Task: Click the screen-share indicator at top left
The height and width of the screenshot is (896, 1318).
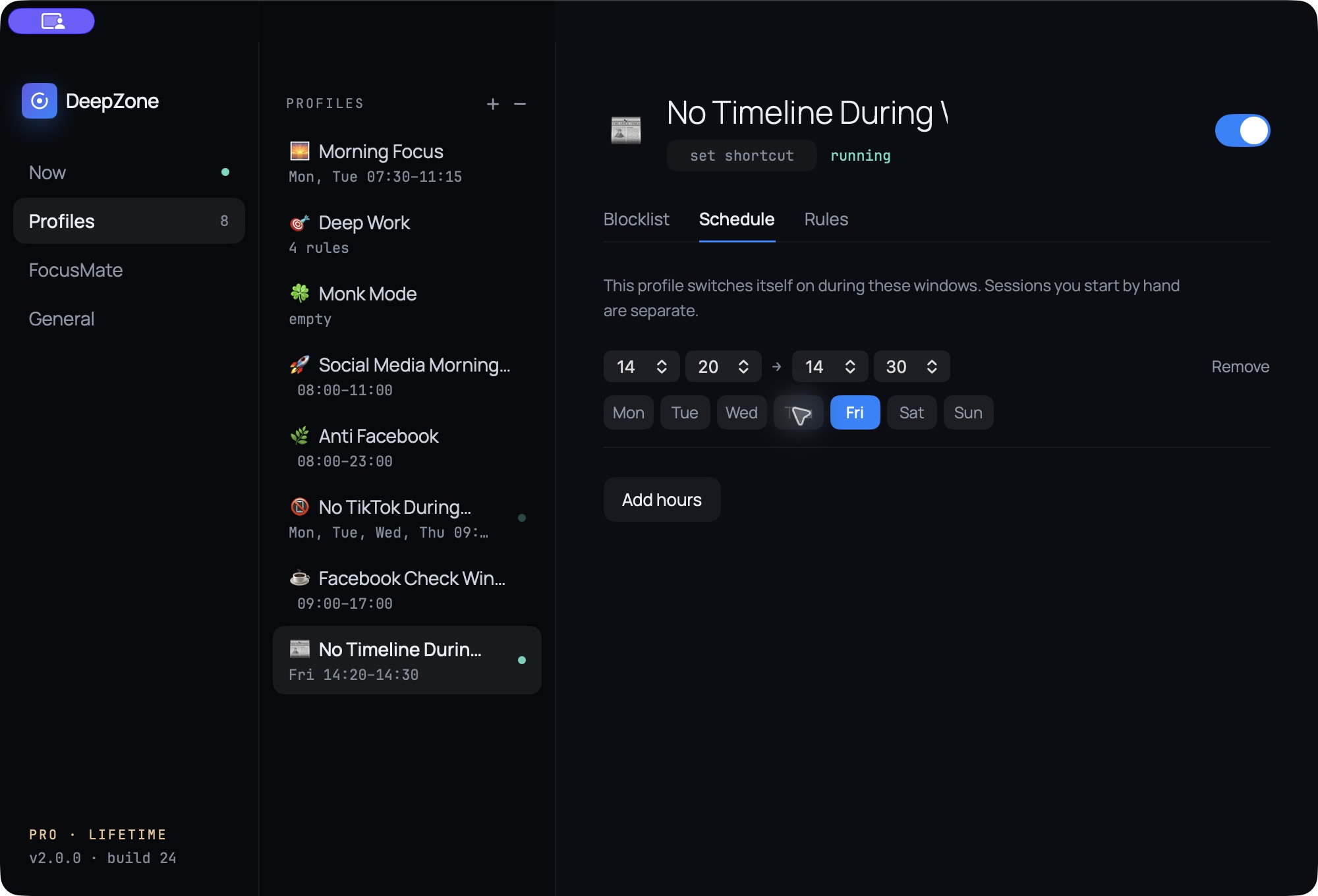Action: tap(51, 21)
